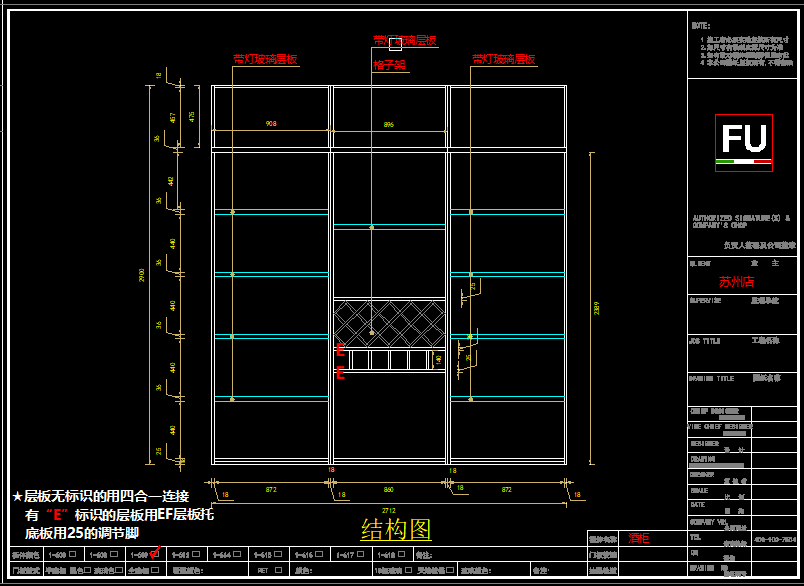The image size is (804, 586).
Task: Select the diamond lattice wine rack
Action: [x=389, y=322]
